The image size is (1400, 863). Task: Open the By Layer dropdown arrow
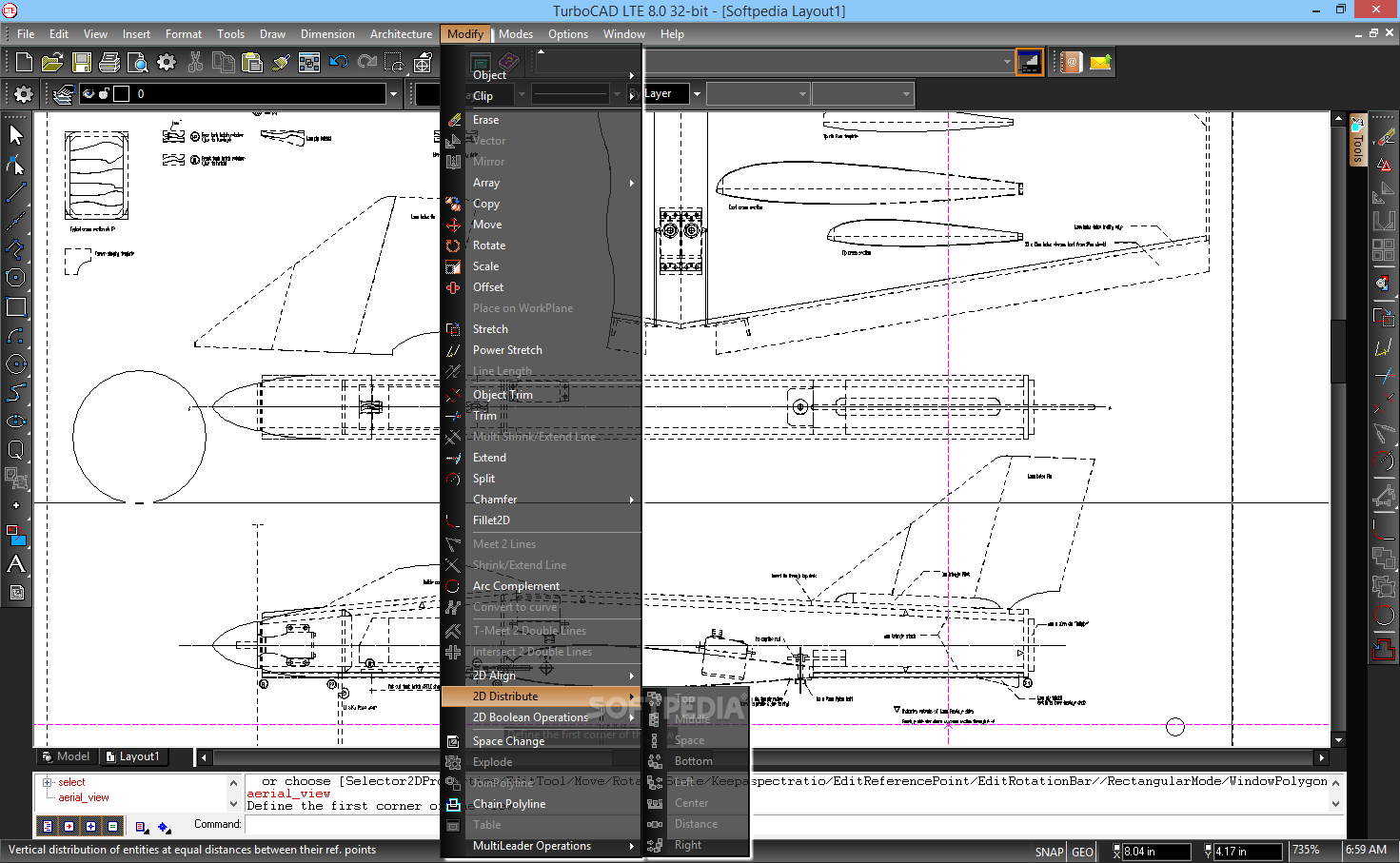(x=697, y=93)
